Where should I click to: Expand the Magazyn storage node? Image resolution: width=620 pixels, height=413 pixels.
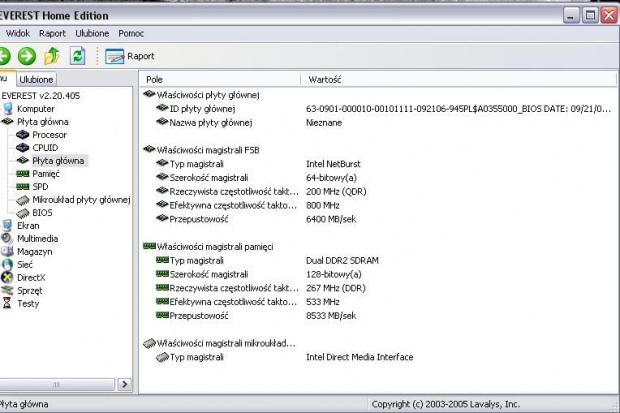(35, 251)
